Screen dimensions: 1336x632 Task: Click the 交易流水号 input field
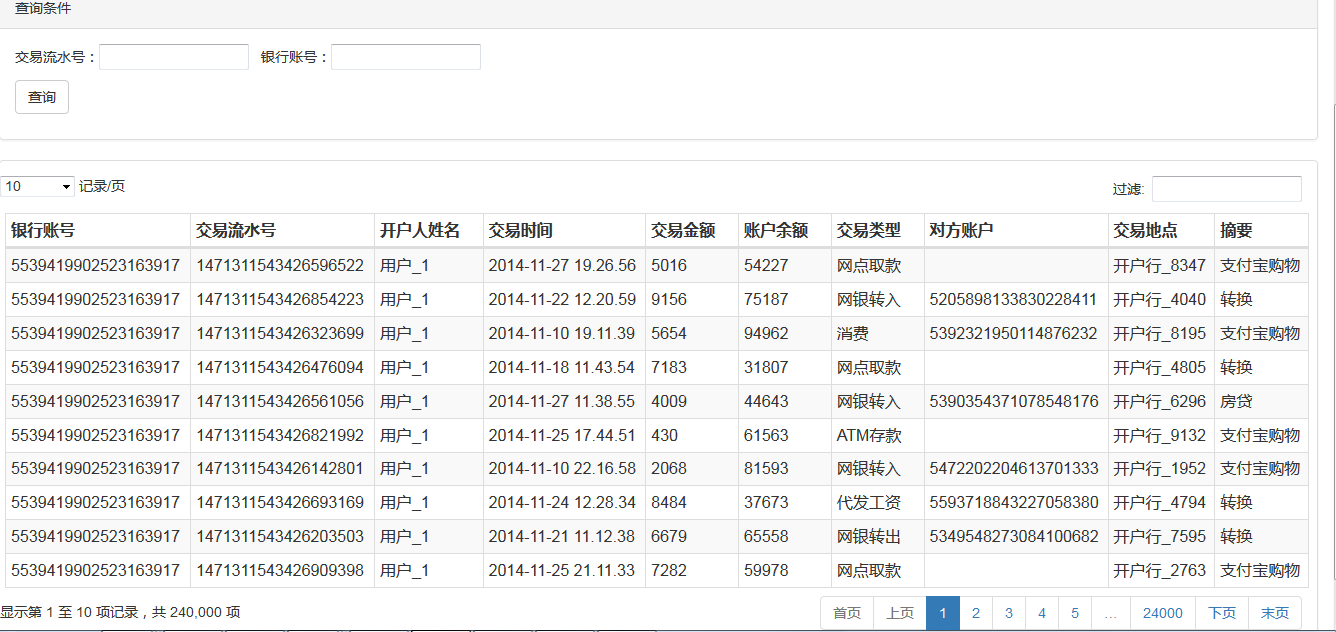point(172,56)
